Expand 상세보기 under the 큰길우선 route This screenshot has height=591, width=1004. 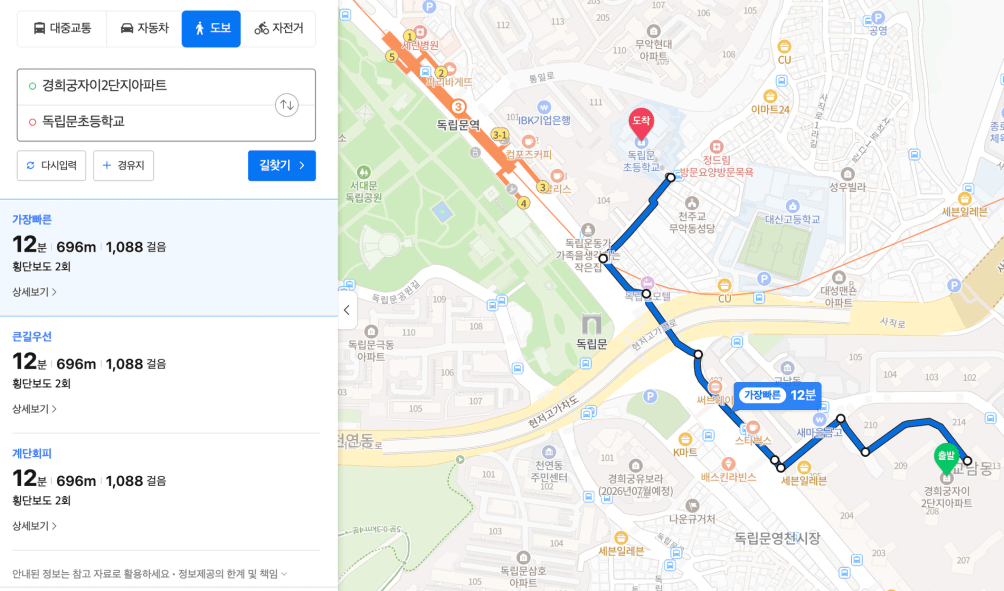(x=35, y=409)
